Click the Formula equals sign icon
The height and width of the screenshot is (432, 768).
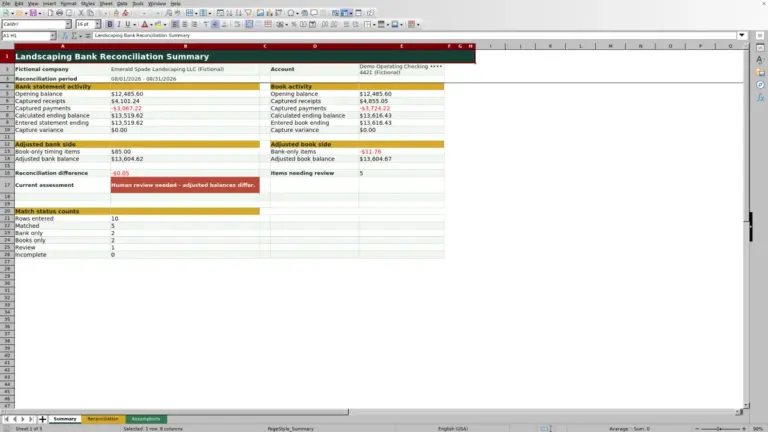click(88, 36)
